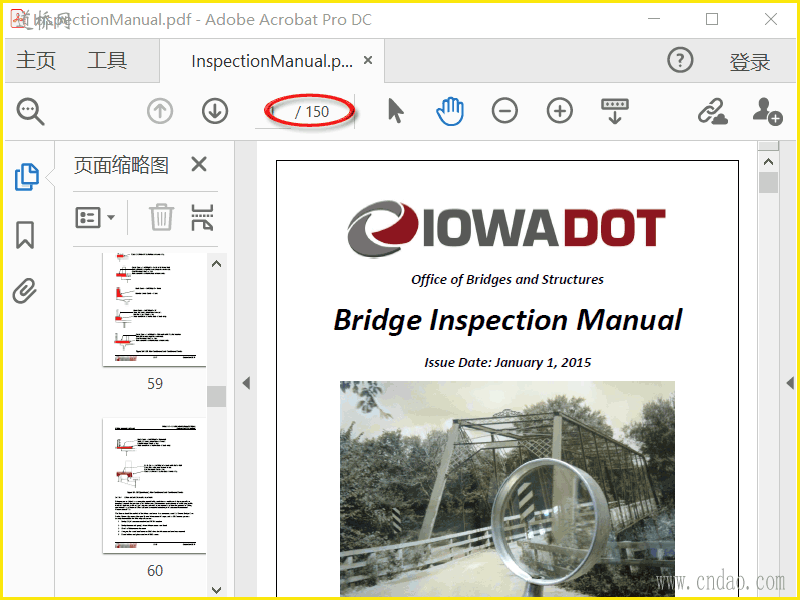Close the InspectionManual document tab
Screen dimensions: 800x600
point(368,60)
